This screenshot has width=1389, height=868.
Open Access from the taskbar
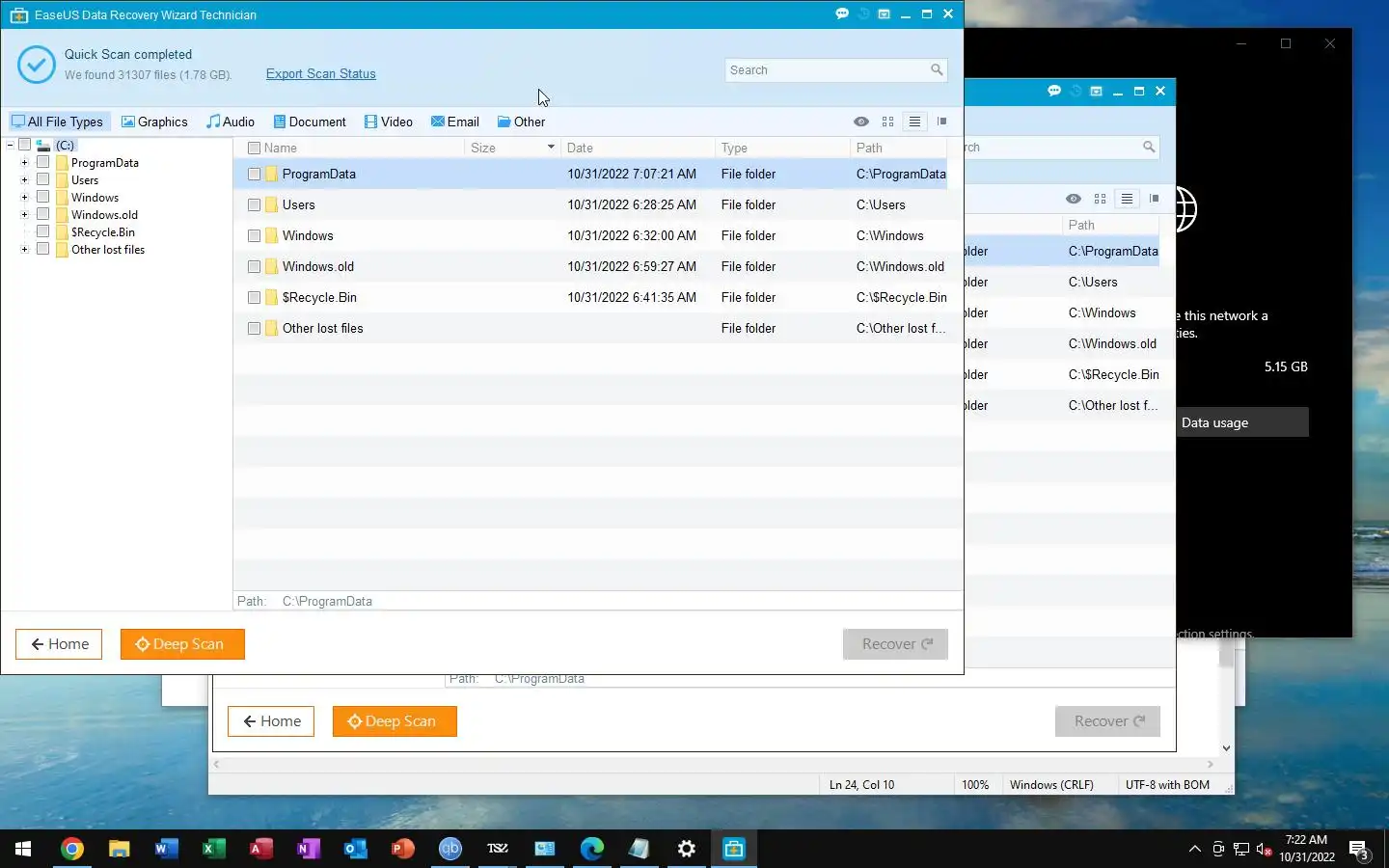click(x=260, y=849)
